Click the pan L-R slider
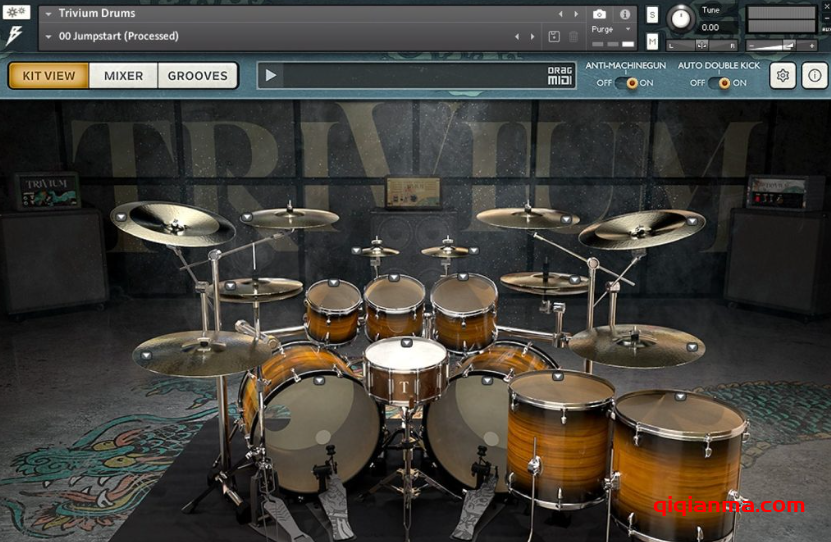The width and height of the screenshot is (831, 542). coord(702,46)
